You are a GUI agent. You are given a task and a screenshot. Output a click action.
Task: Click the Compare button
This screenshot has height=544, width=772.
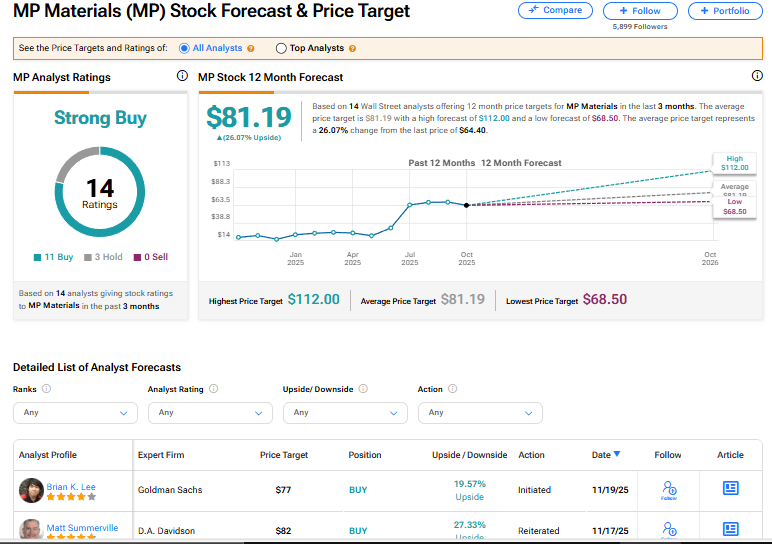pyautogui.click(x=555, y=10)
